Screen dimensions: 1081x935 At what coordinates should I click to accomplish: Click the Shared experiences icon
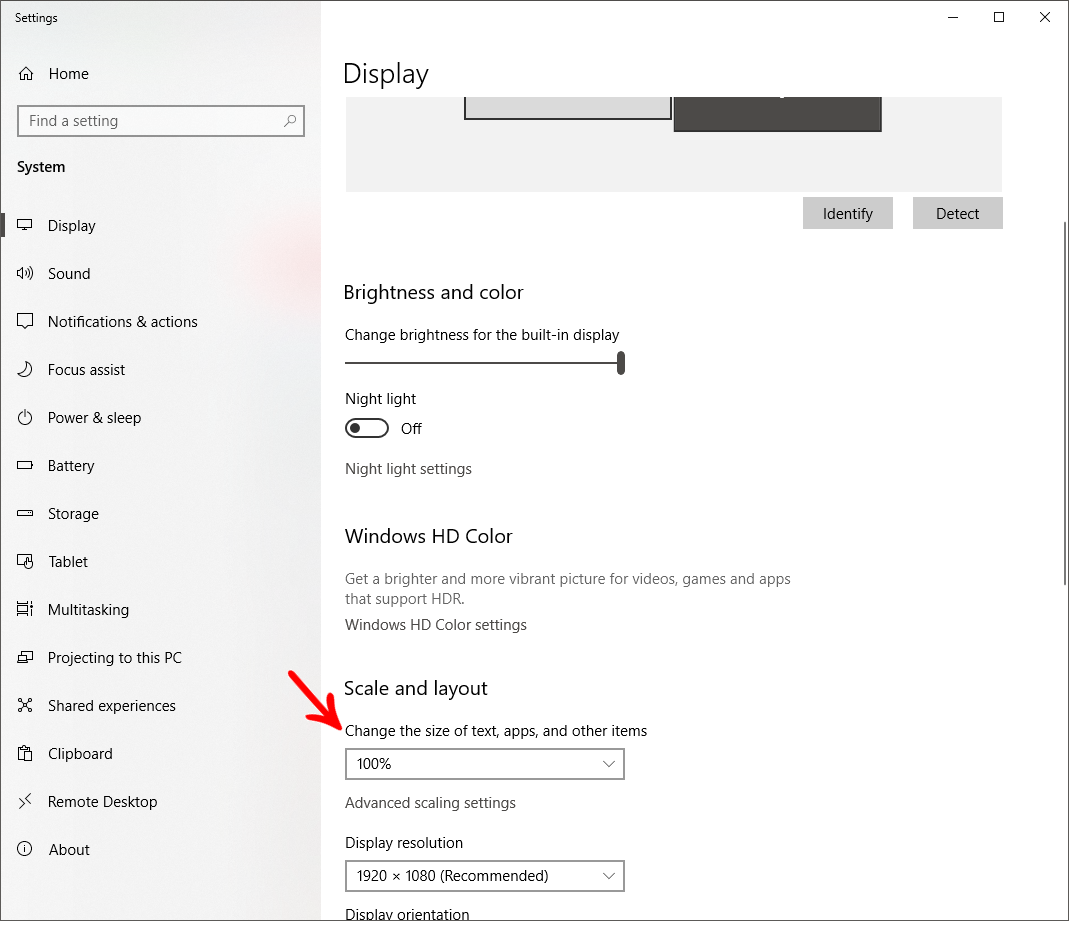pos(25,705)
